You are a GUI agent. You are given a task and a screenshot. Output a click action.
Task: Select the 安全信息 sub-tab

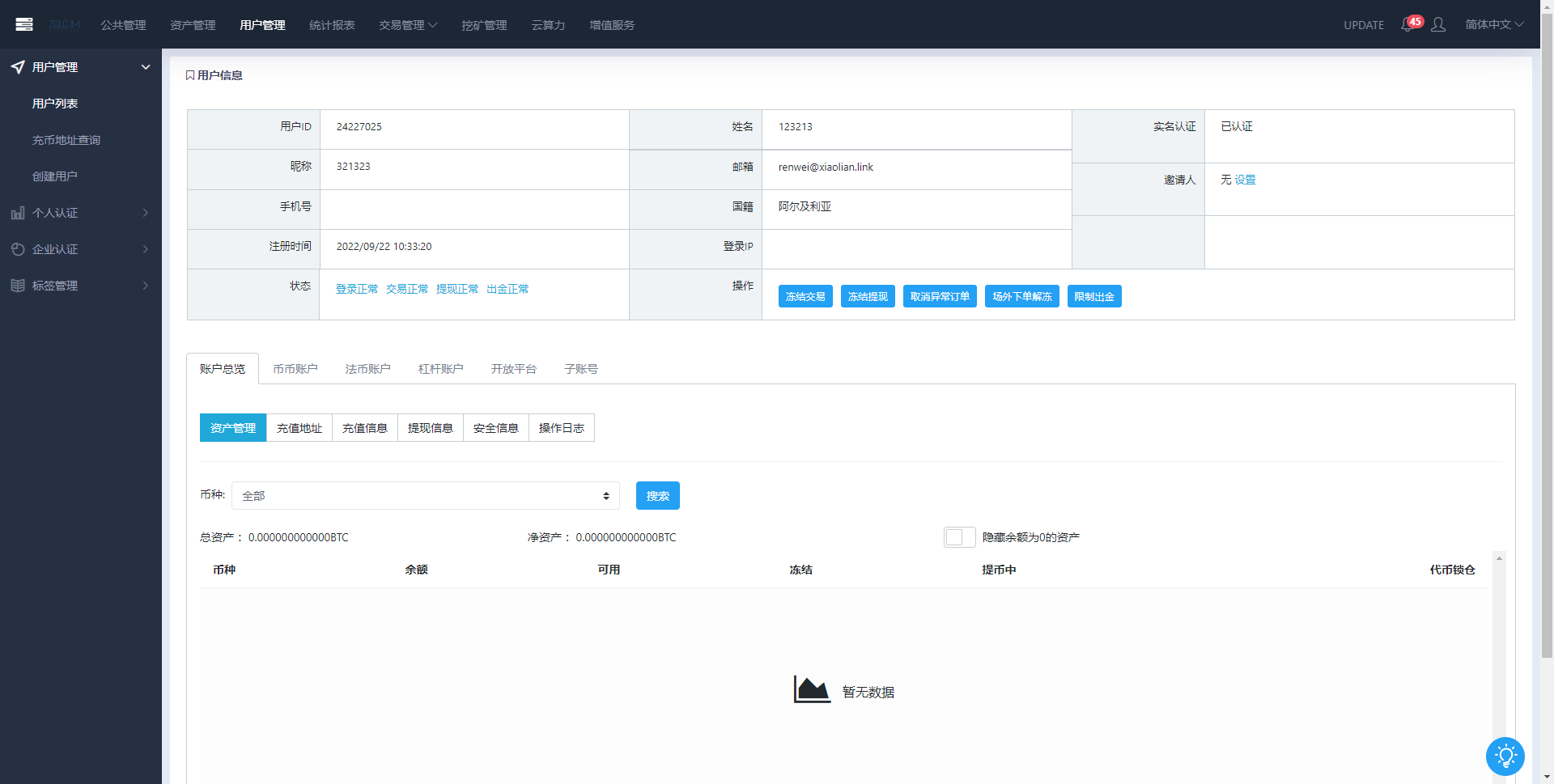496,428
